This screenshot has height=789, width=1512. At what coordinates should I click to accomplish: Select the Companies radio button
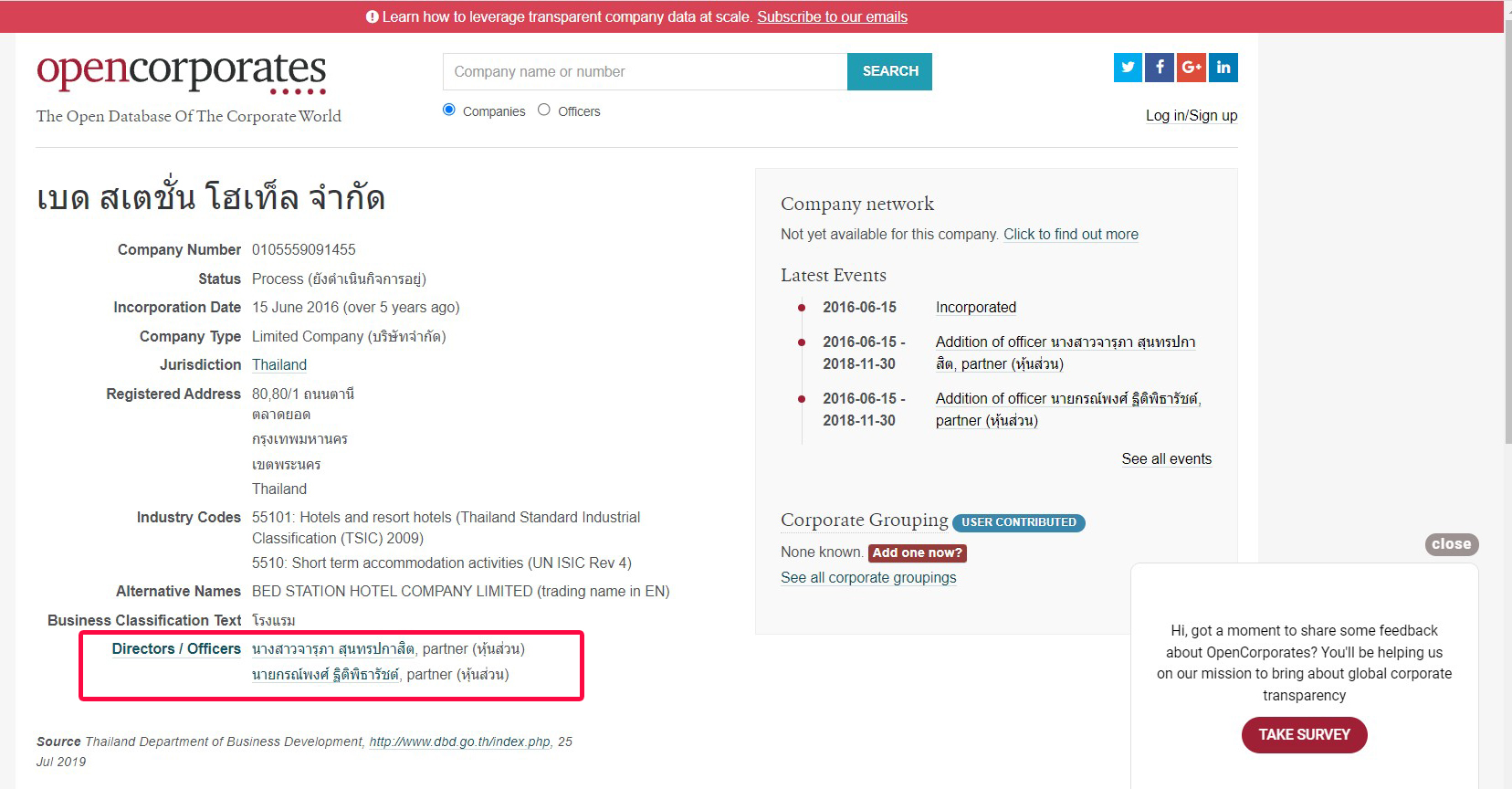pyautogui.click(x=449, y=110)
